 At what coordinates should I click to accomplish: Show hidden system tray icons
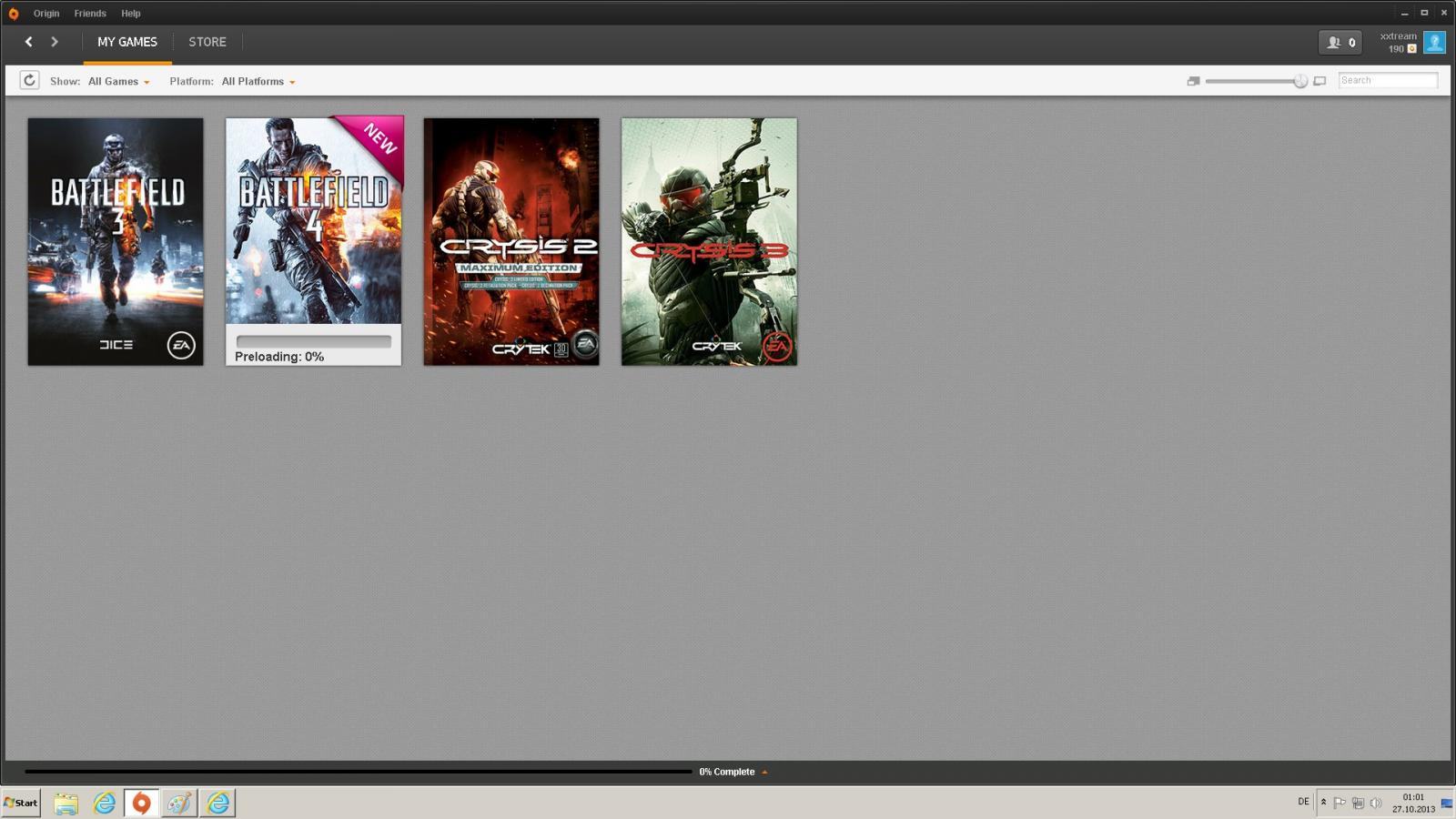pyautogui.click(x=1323, y=803)
